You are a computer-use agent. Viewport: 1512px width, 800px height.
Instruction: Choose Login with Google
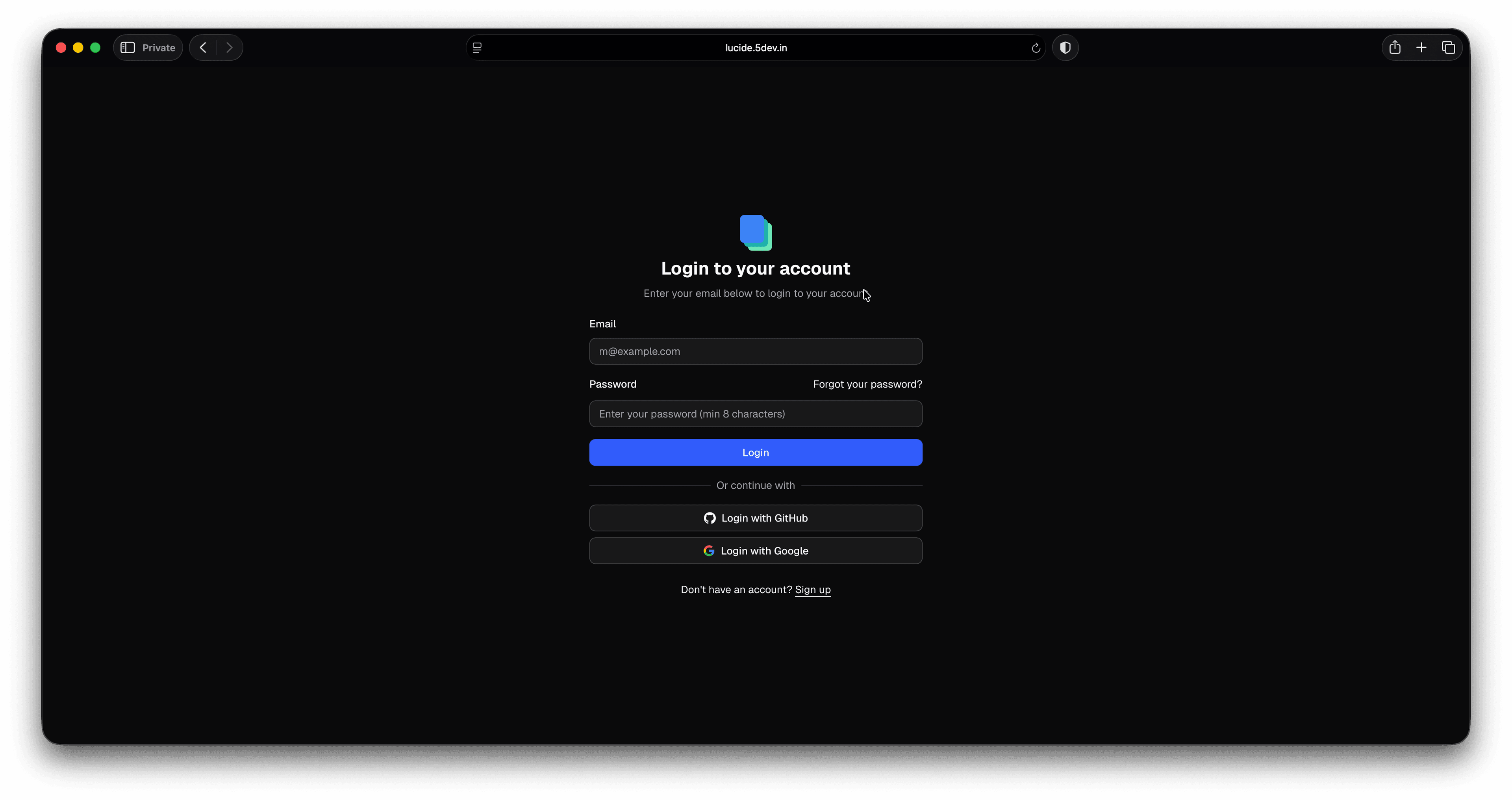pos(756,551)
